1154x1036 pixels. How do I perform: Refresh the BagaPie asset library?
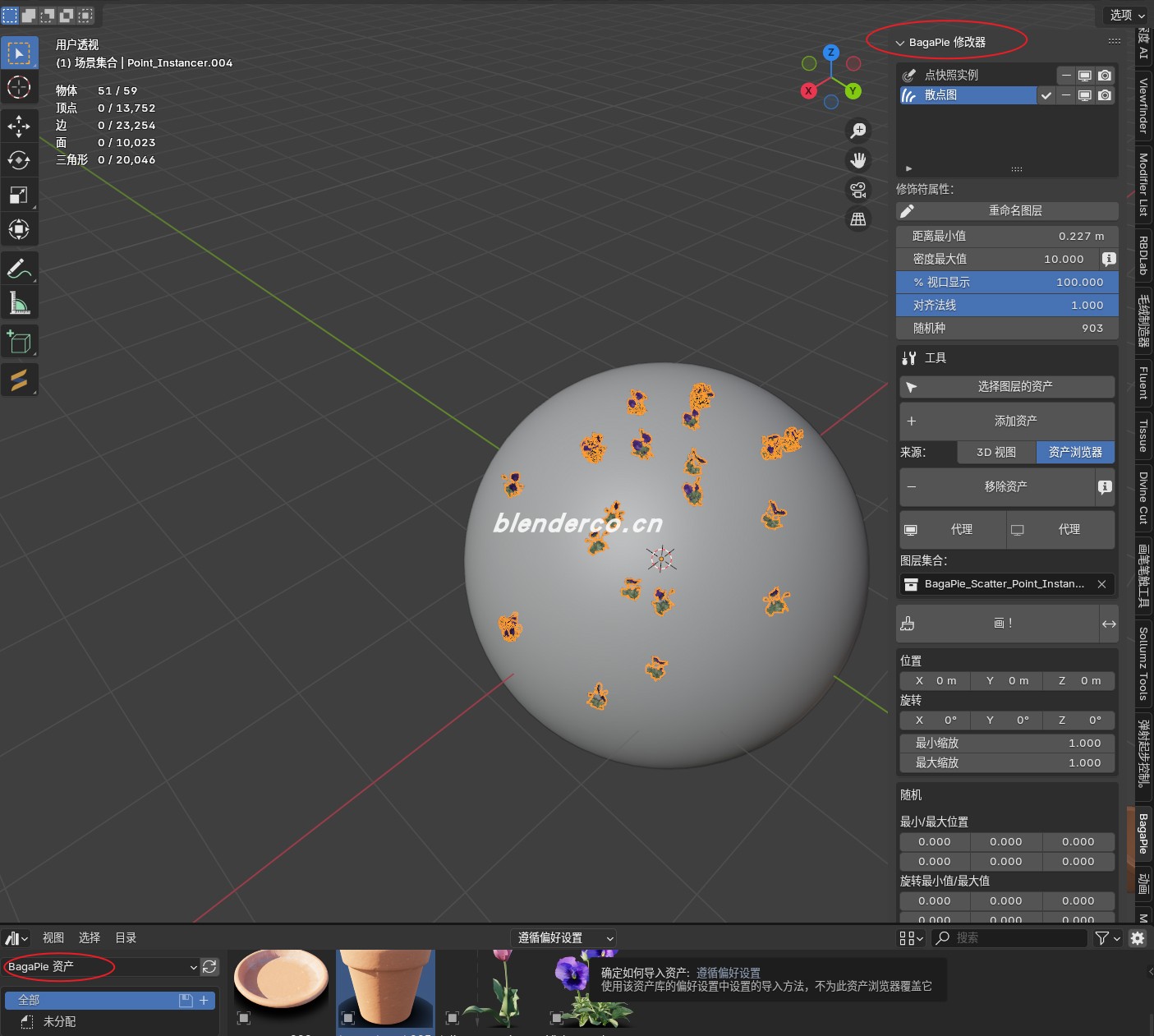point(209,967)
